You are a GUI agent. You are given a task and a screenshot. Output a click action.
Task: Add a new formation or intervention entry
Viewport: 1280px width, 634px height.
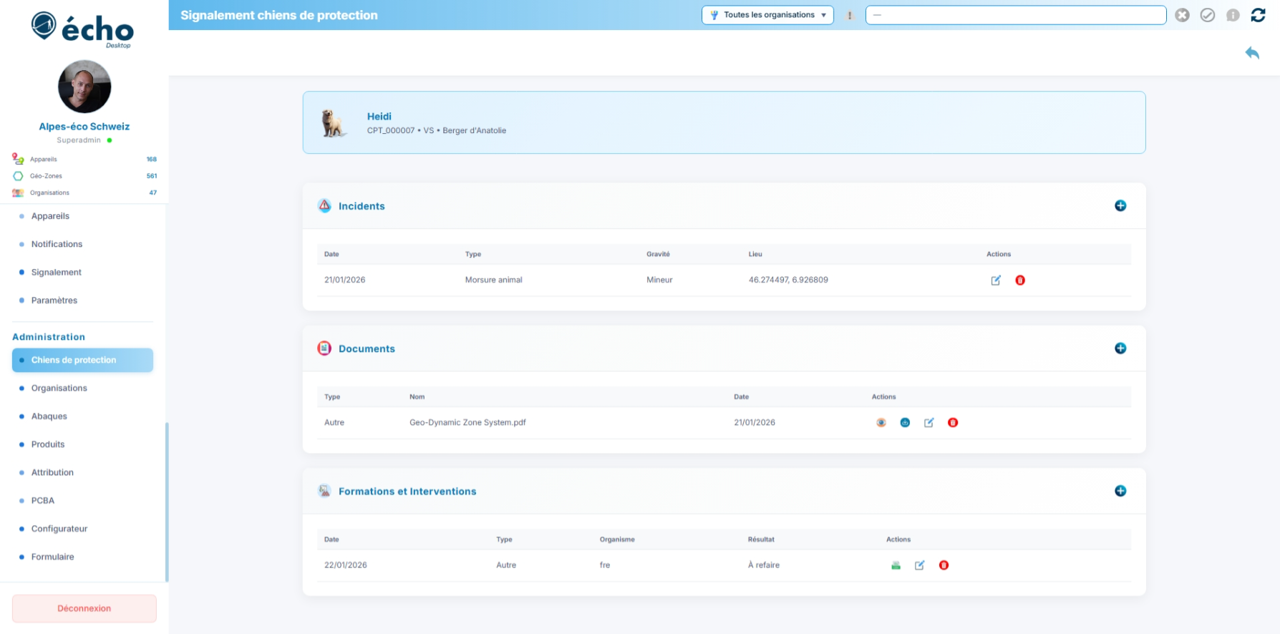(1120, 491)
